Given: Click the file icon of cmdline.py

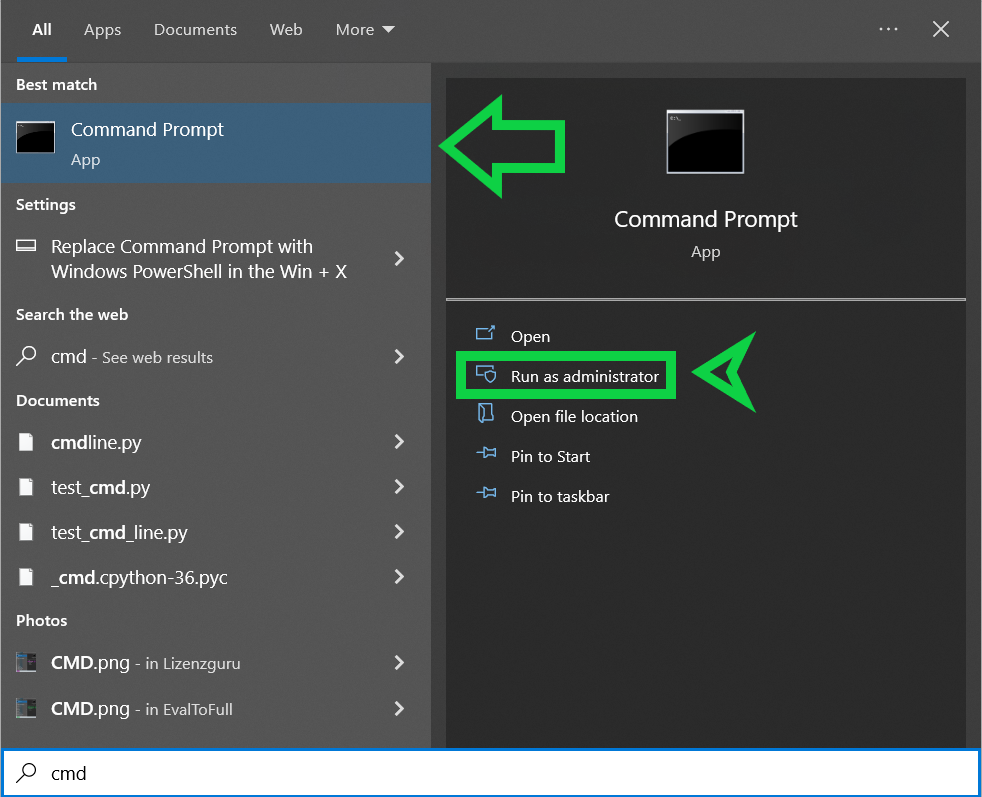Looking at the screenshot, I should point(26,442).
